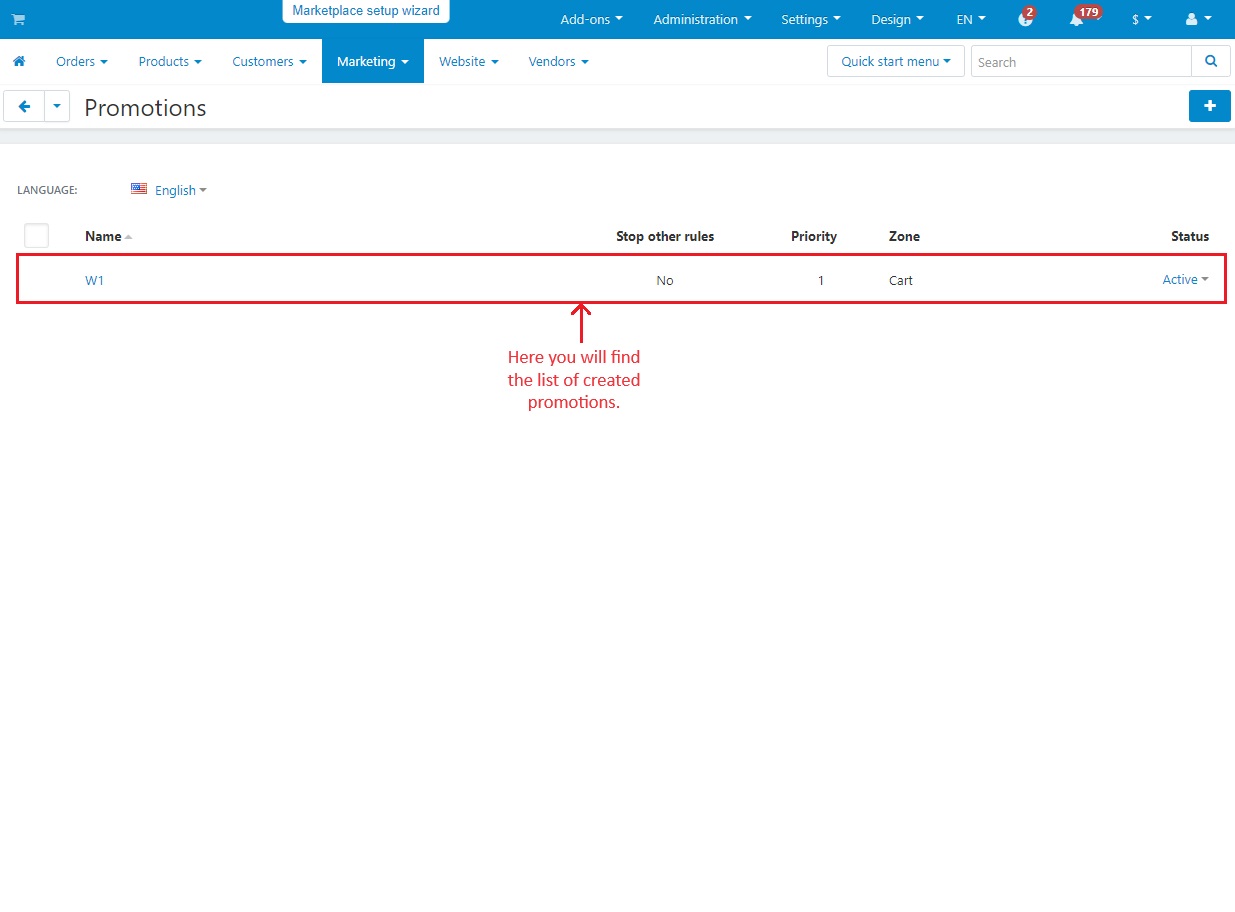The width and height of the screenshot is (1235, 912).
Task: Click inside the Search field
Action: click(x=1081, y=61)
